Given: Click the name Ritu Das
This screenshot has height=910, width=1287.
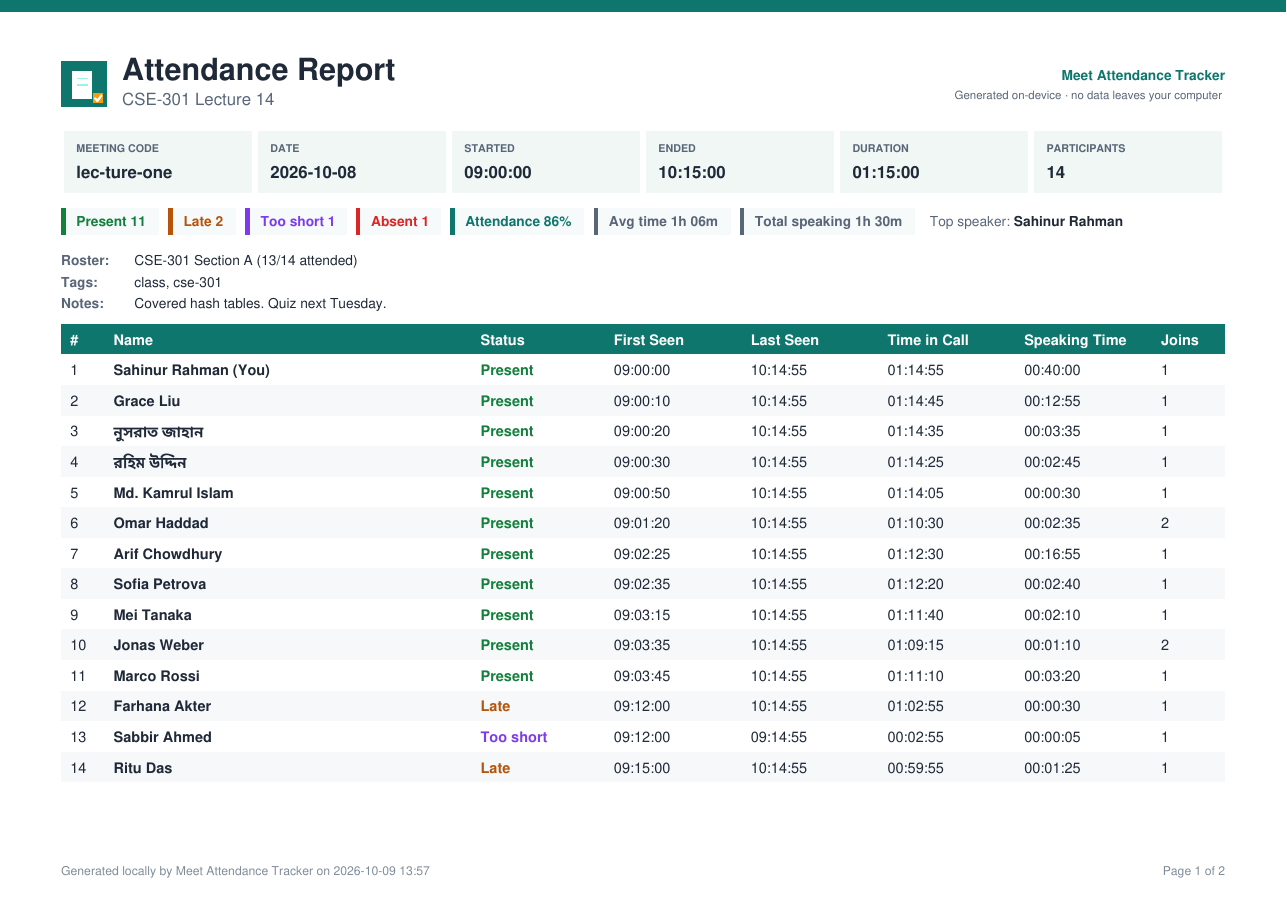Looking at the screenshot, I should coord(143,768).
